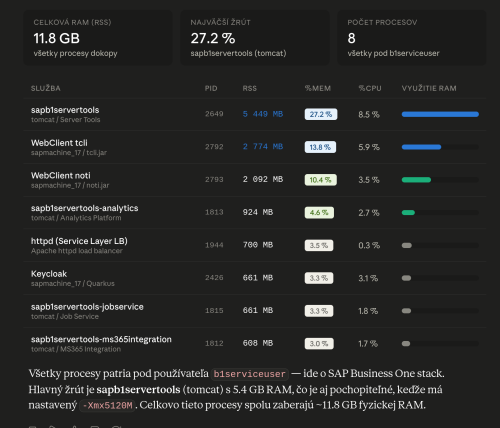Click the 27.2 % value in NAJVÄČŠÍ ŽRÚT card
This screenshot has width=500, height=428.
click(213, 38)
